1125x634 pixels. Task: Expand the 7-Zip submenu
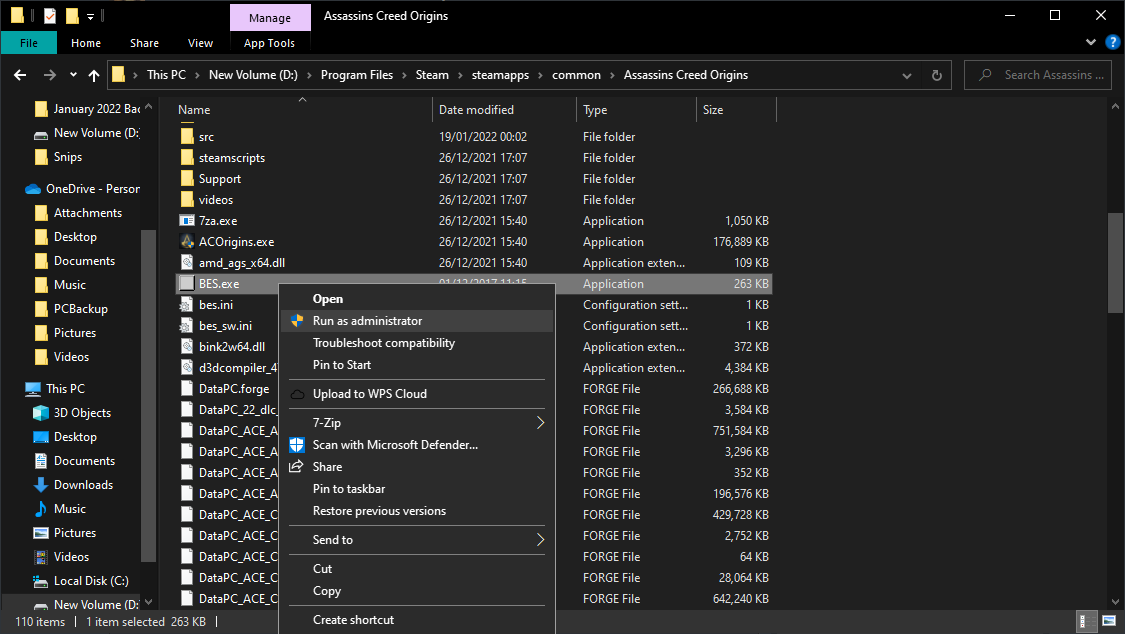[417, 422]
